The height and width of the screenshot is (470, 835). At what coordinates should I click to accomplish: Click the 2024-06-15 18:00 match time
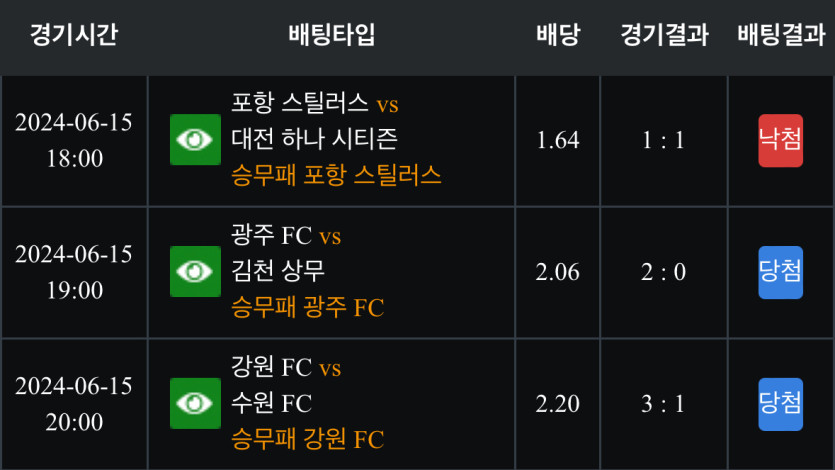click(74, 140)
